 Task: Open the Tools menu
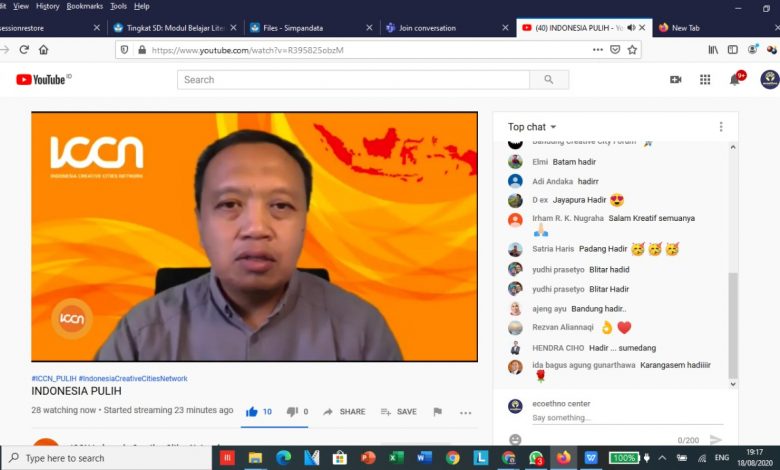point(118,6)
